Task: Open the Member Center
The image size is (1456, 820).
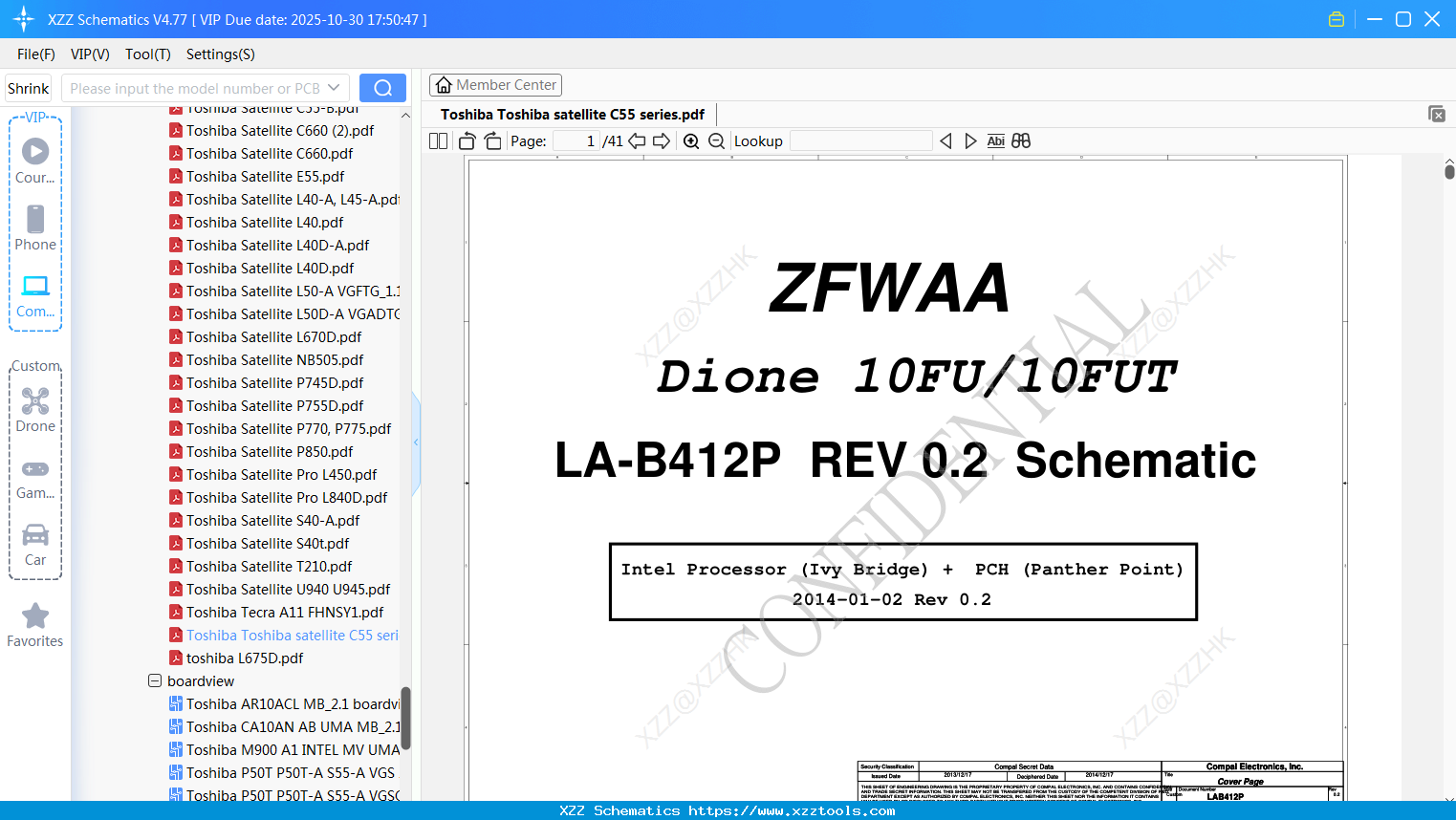Action: 495,85
